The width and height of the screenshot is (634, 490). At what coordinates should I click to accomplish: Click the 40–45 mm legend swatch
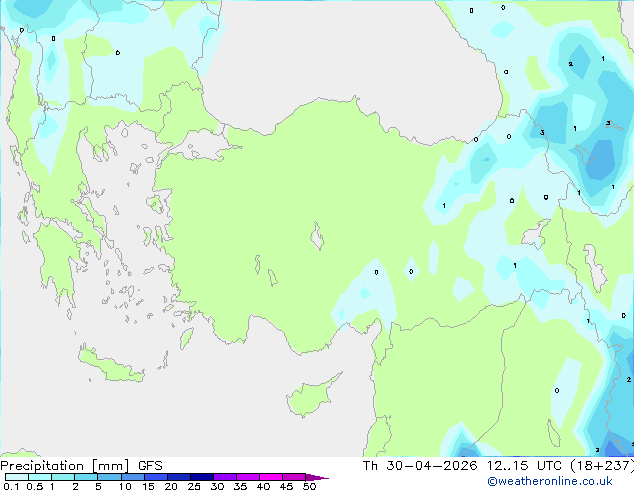[x=271, y=477]
